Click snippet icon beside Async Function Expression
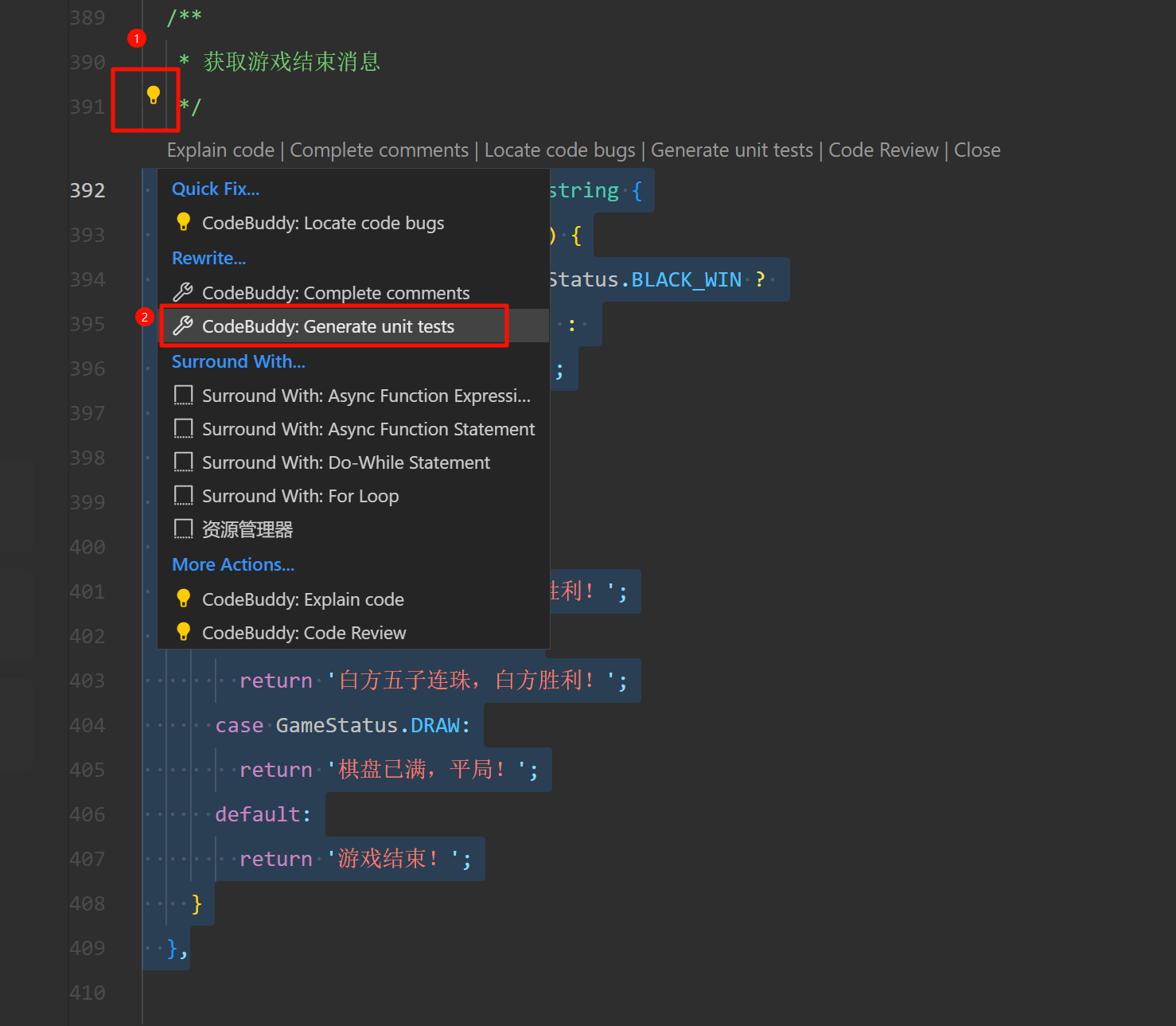The width and height of the screenshot is (1176, 1026). pos(183,396)
